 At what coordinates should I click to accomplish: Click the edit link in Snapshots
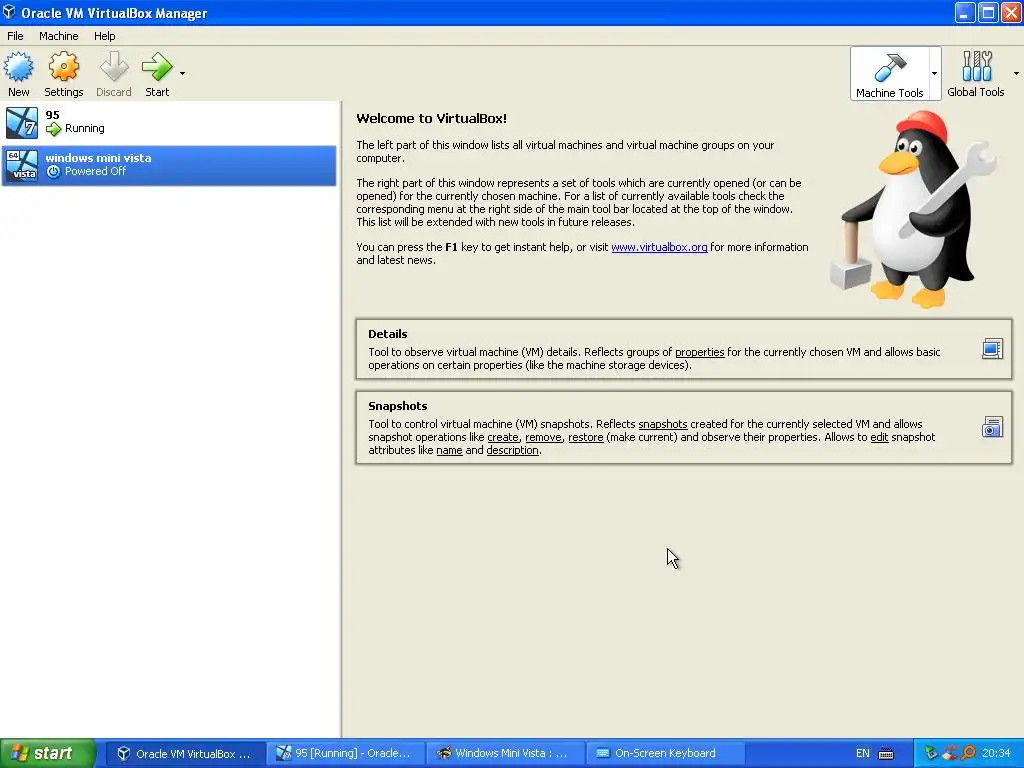[x=880, y=437]
